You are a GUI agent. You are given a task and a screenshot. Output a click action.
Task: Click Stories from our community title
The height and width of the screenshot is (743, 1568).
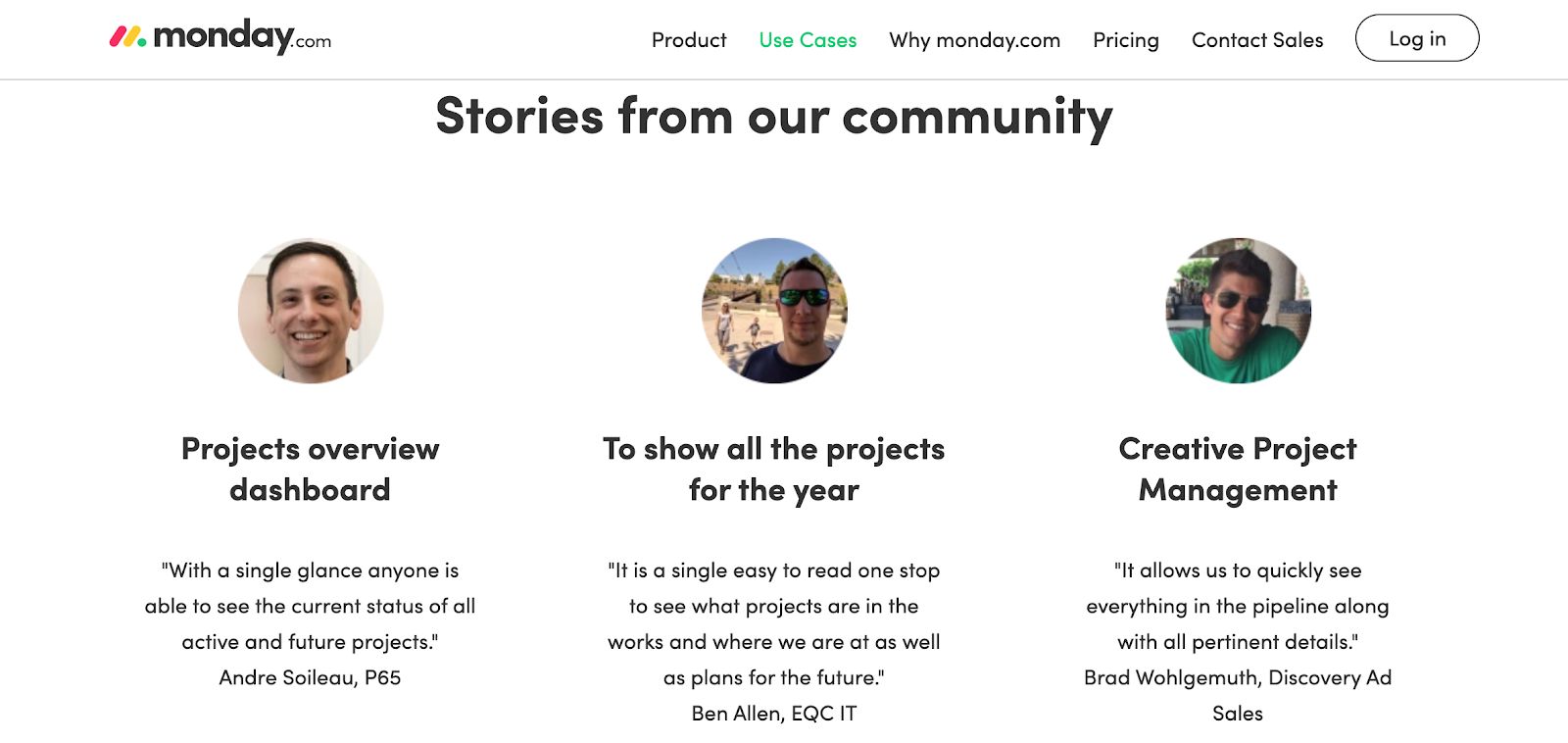click(774, 117)
